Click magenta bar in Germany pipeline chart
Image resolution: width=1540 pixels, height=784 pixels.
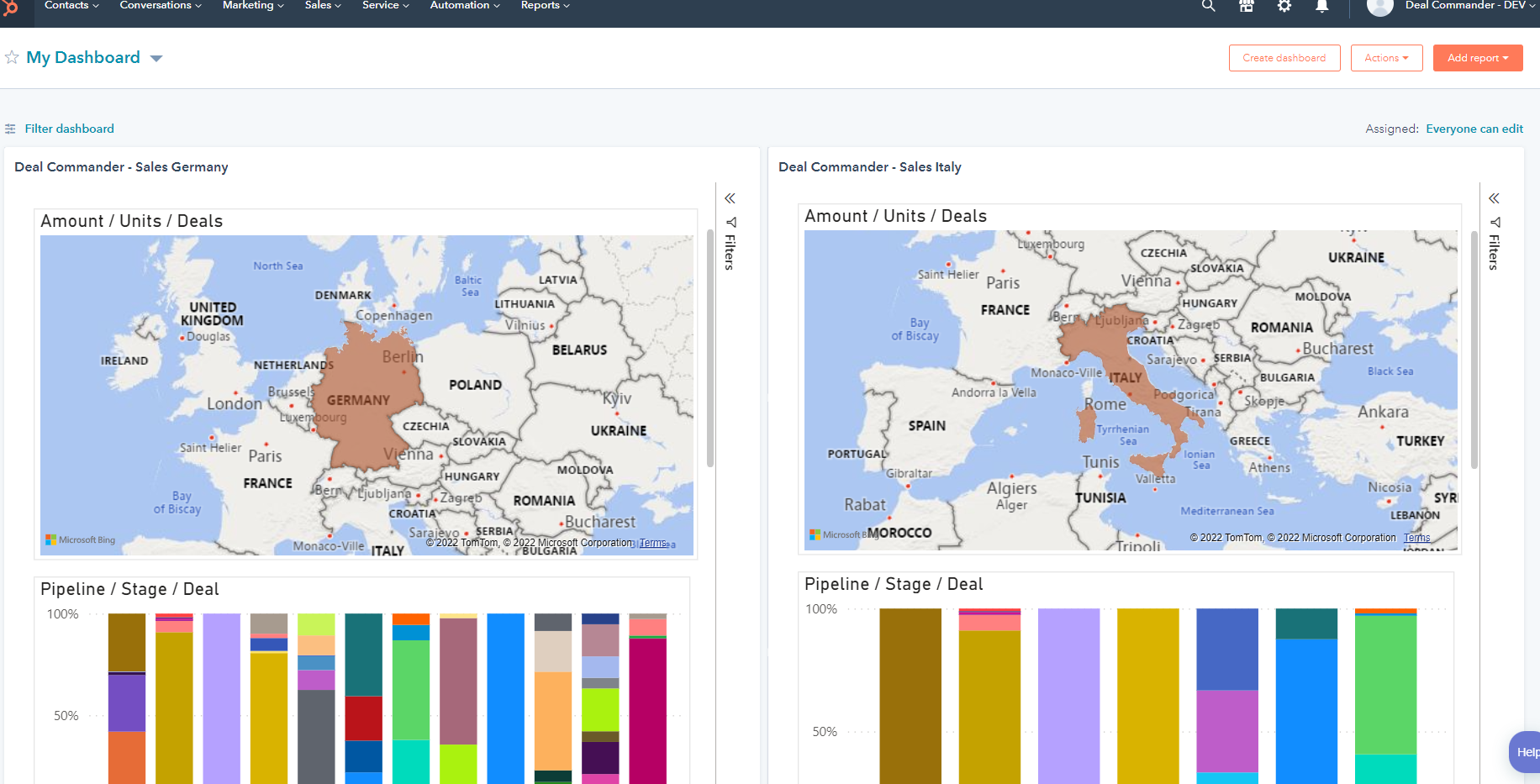[647, 710]
